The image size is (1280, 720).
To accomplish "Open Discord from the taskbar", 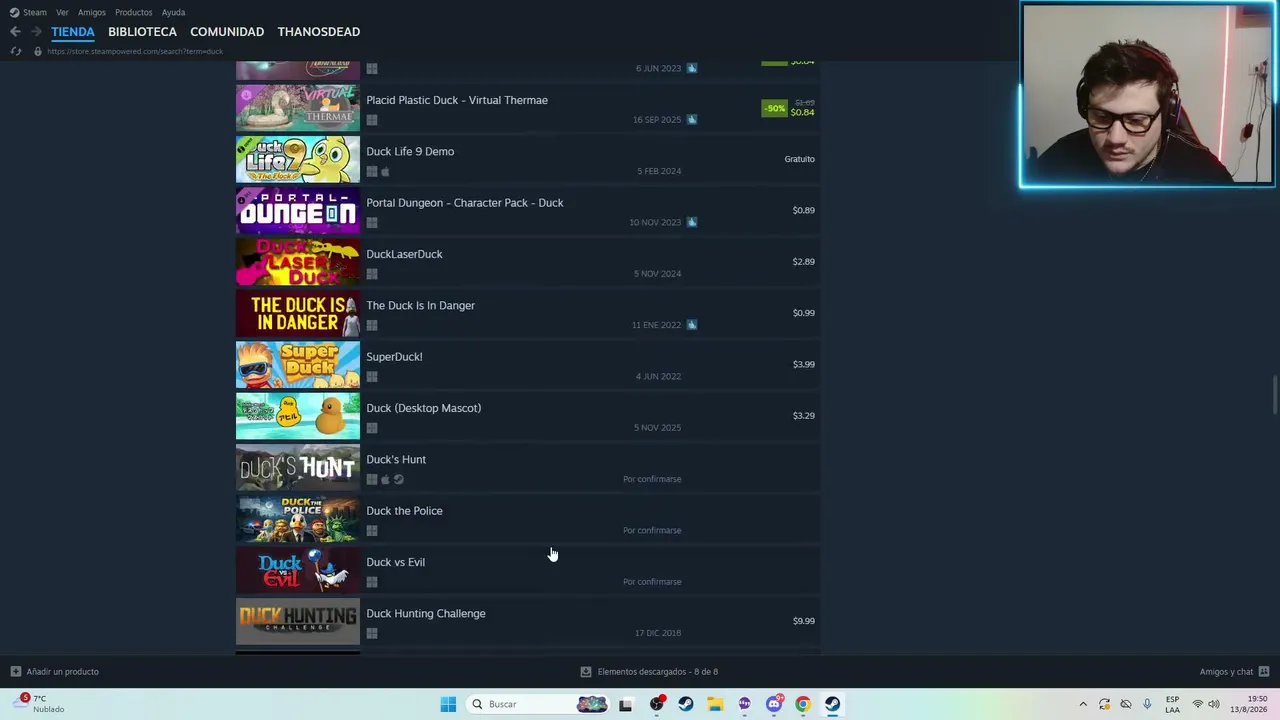I will pos(774,704).
